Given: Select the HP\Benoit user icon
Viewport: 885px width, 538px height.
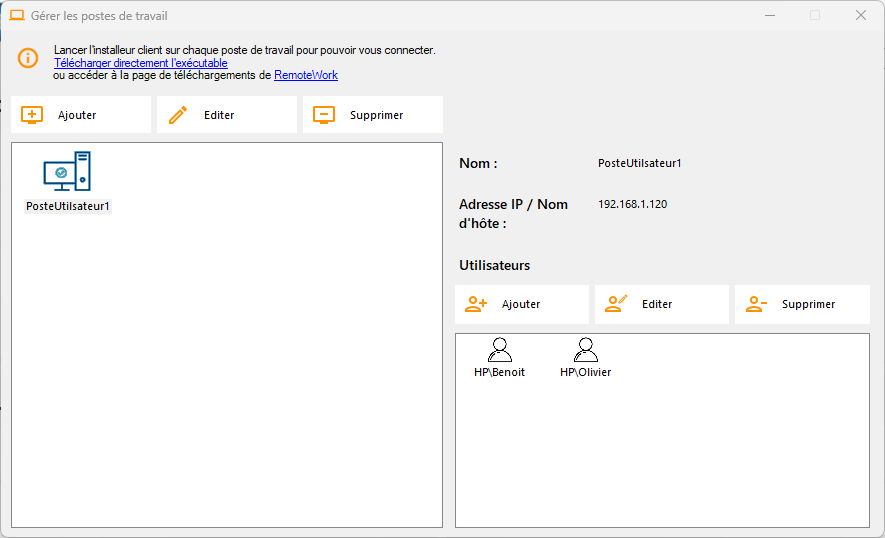Looking at the screenshot, I should [499, 350].
